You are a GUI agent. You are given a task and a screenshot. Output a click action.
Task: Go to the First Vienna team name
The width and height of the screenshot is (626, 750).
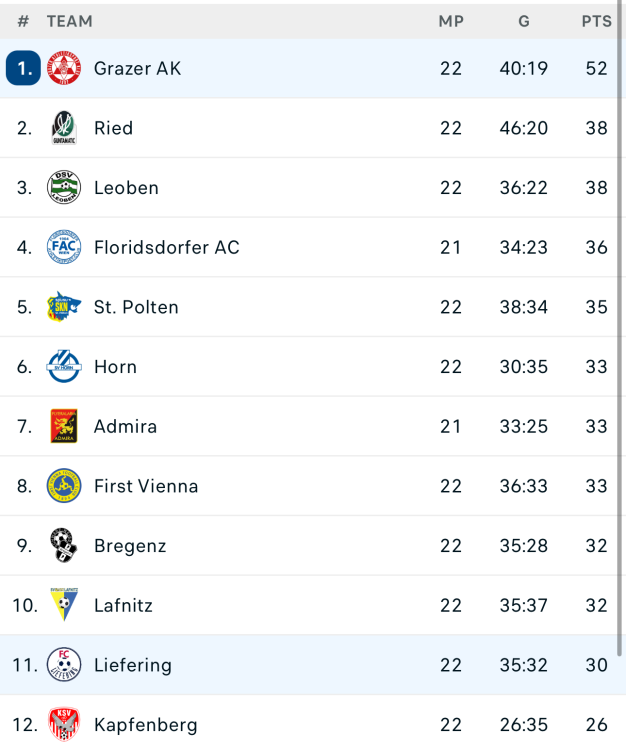(x=146, y=486)
